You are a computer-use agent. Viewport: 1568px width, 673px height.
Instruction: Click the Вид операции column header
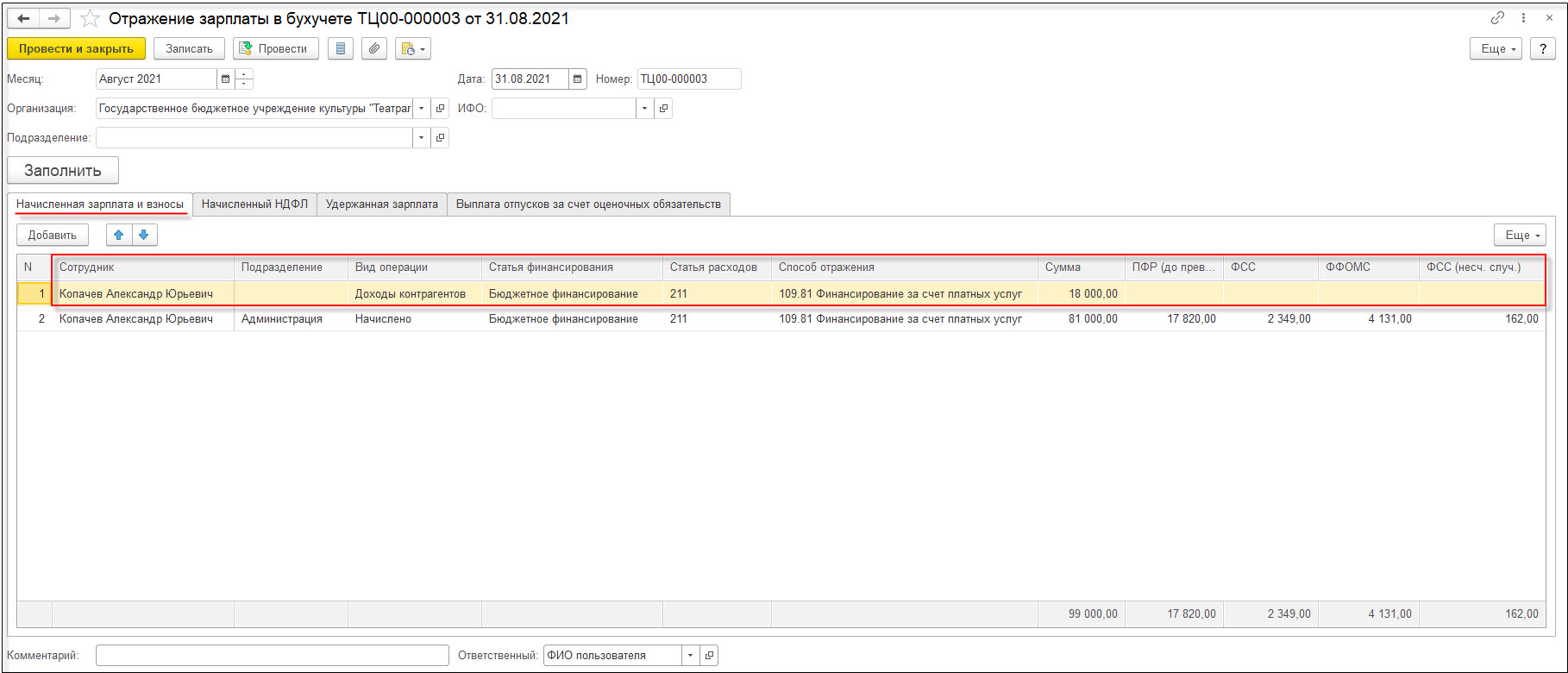pyautogui.click(x=415, y=267)
